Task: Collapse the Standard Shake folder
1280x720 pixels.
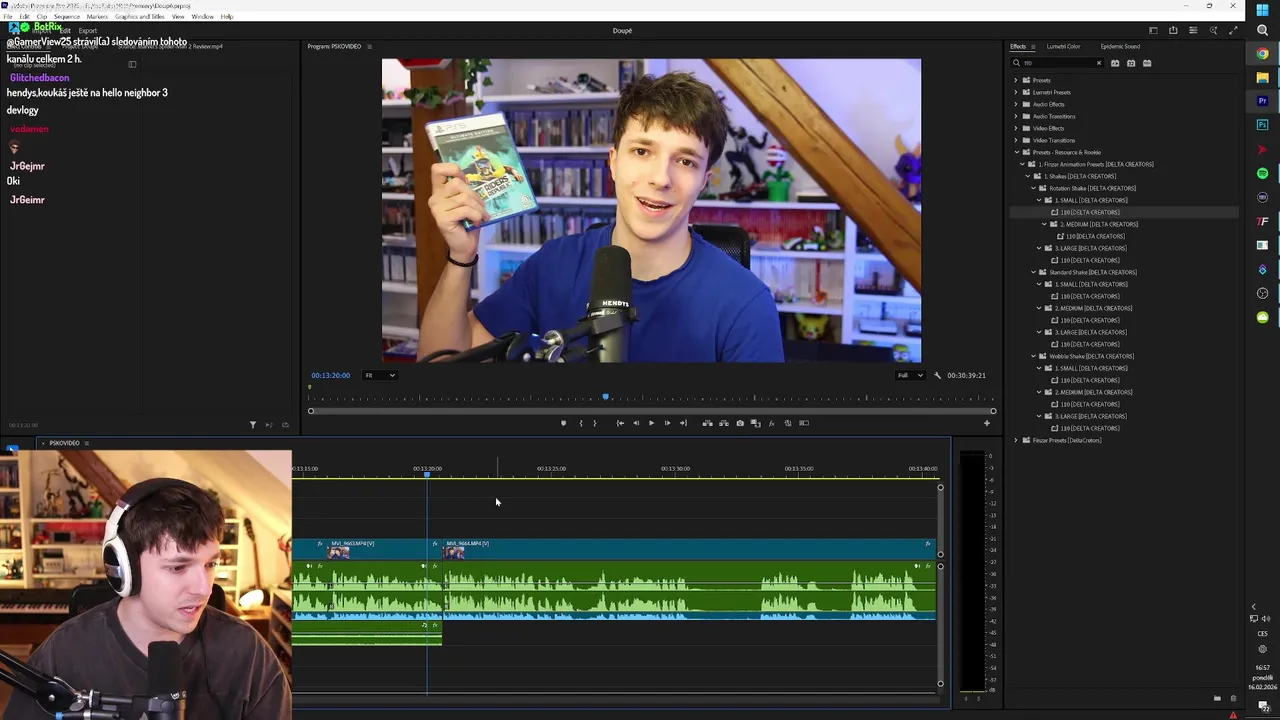Action: tap(1034, 272)
